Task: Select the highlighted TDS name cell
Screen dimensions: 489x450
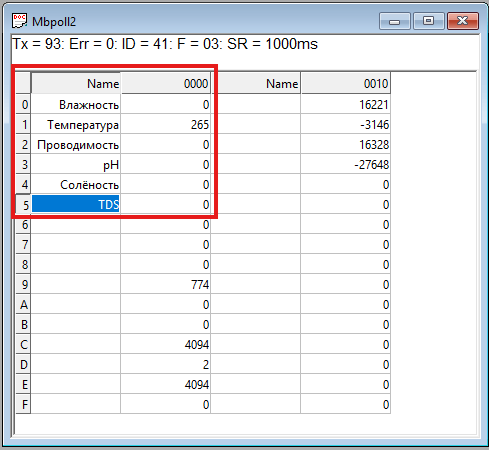Action: [76, 204]
